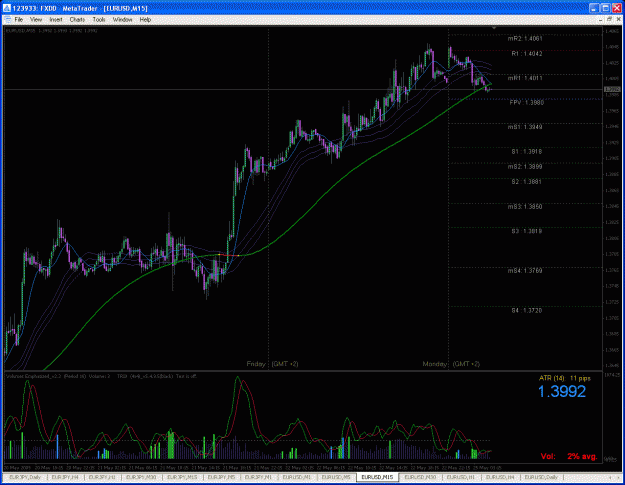Minimize the inner chart window
The image size is (625, 485).
click(601, 20)
